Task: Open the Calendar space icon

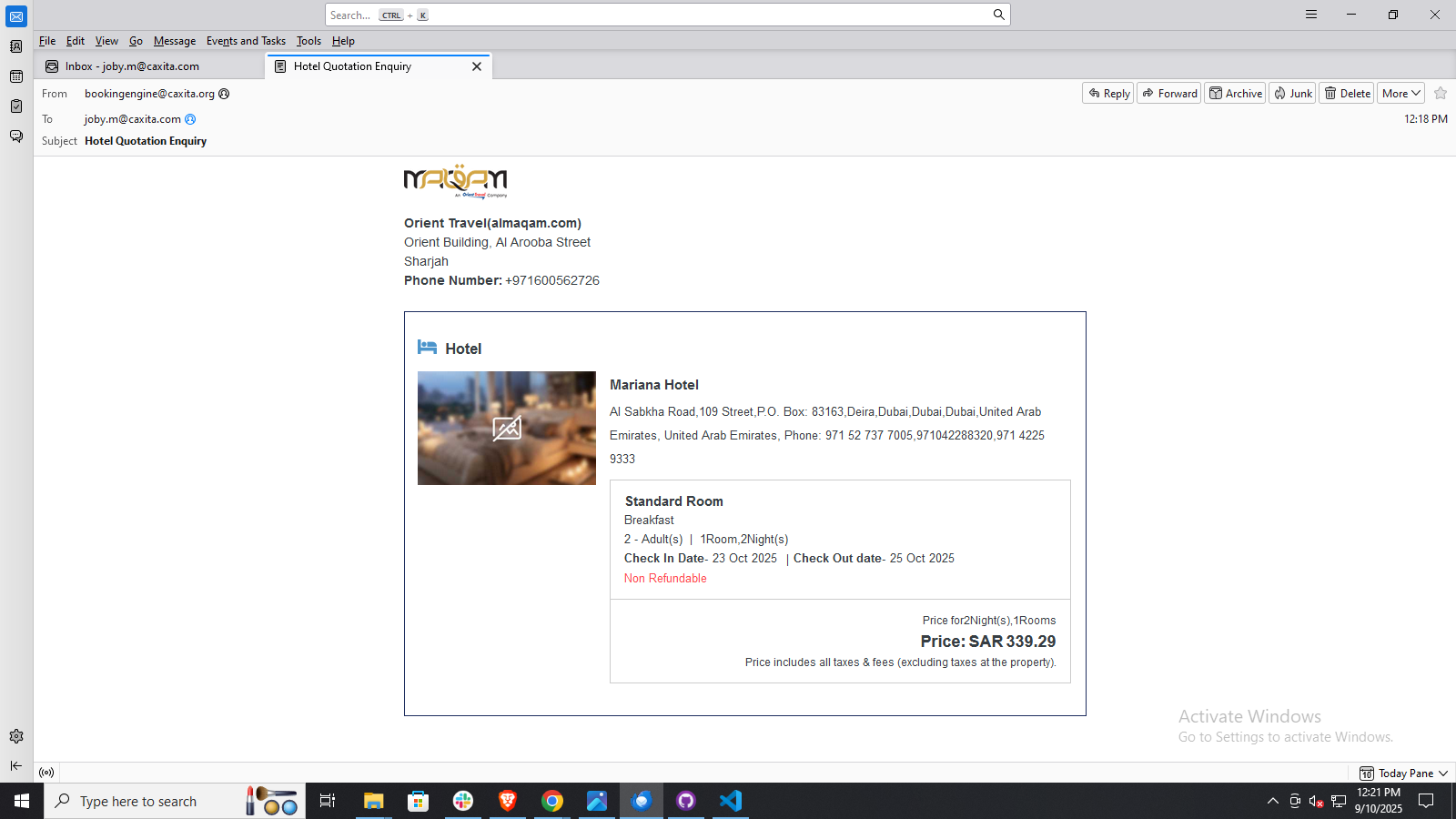Action: 16,76
